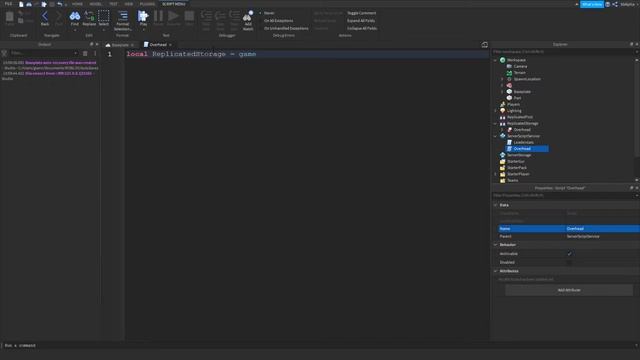Viewport: 640px width, 360px height.
Task: Collapse the ServerScriptService node arrow
Action: (x=496, y=136)
